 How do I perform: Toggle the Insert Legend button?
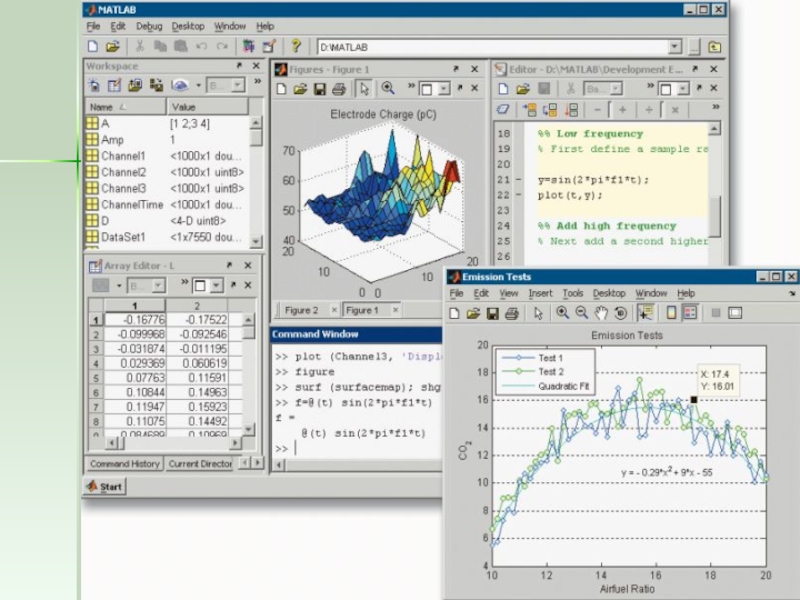(x=690, y=313)
